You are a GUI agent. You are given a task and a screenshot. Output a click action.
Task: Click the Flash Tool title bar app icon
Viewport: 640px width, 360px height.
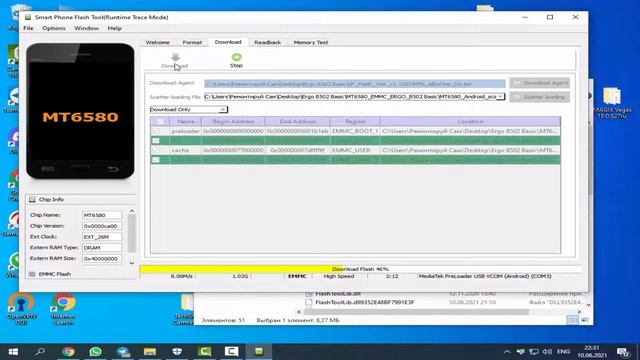pyautogui.click(x=28, y=17)
